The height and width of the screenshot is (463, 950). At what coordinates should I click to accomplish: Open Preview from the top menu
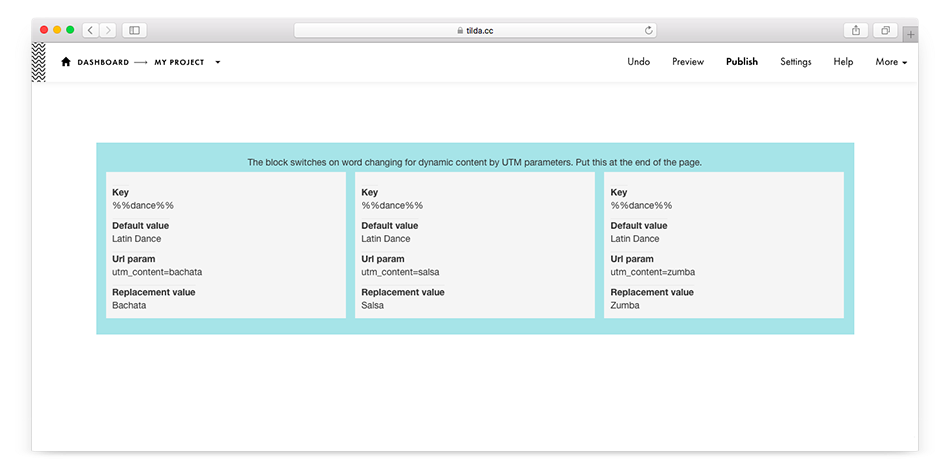(x=688, y=62)
